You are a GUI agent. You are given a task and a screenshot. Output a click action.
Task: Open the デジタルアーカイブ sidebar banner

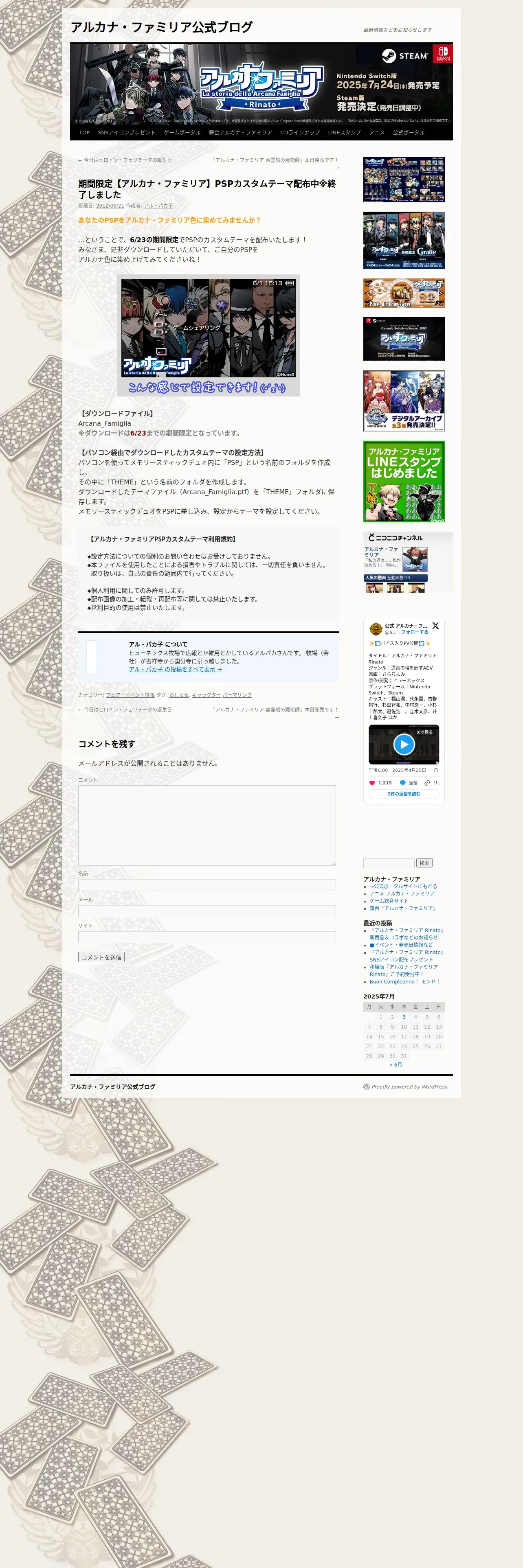[x=404, y=401]
